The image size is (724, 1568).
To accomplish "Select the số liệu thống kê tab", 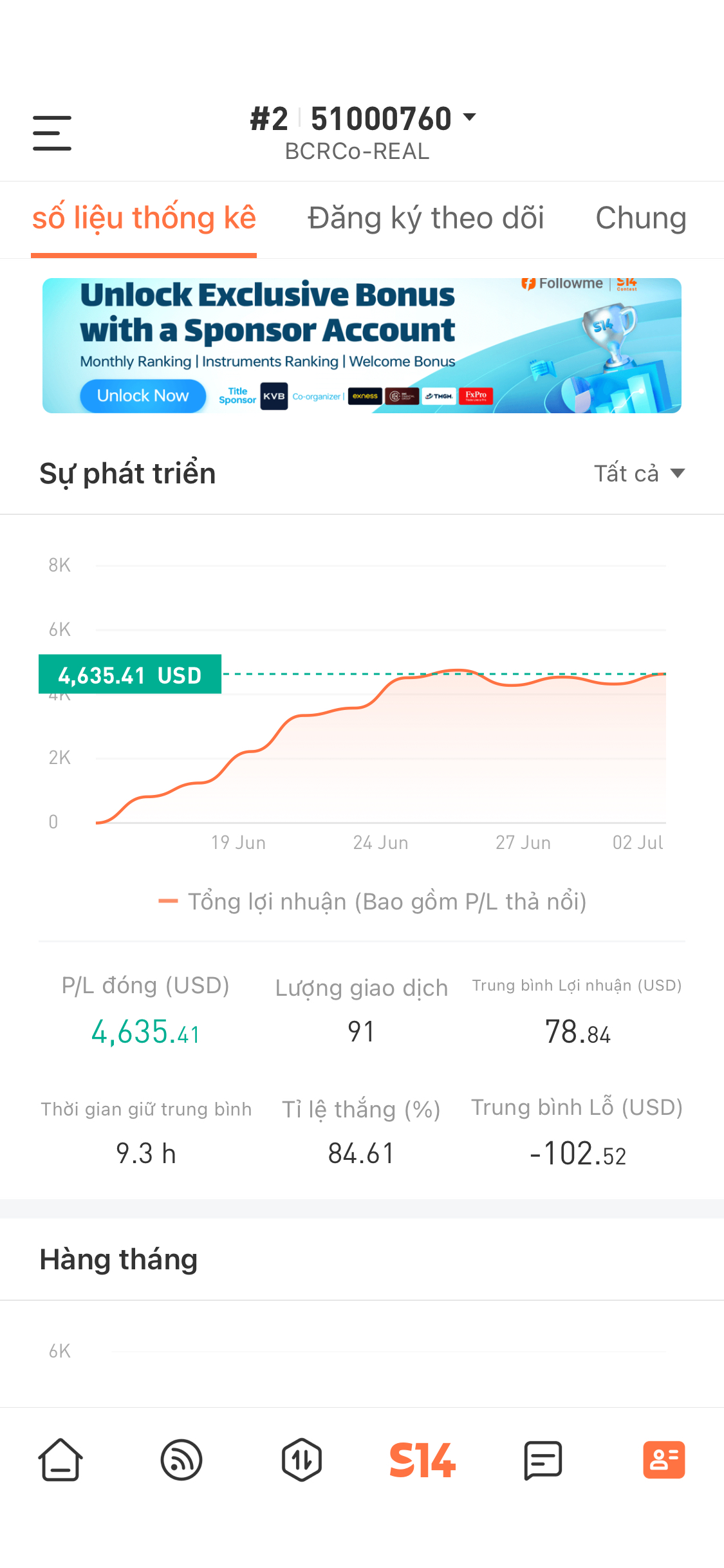I will pos(144,218).
